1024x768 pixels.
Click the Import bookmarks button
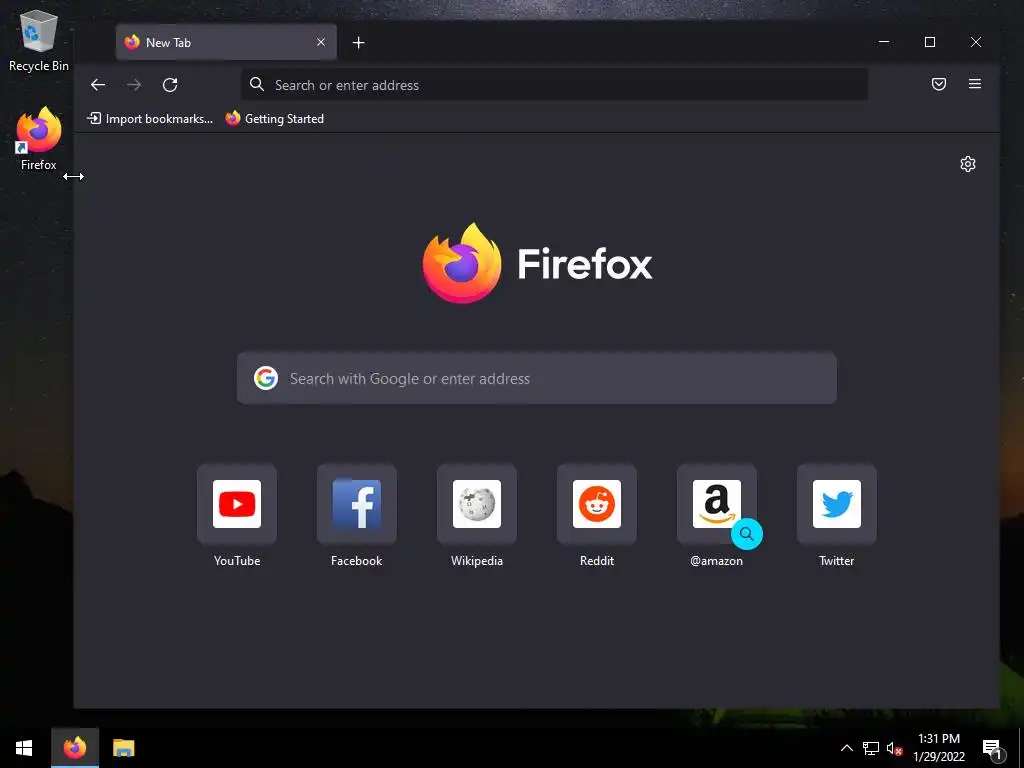(150, 119)
